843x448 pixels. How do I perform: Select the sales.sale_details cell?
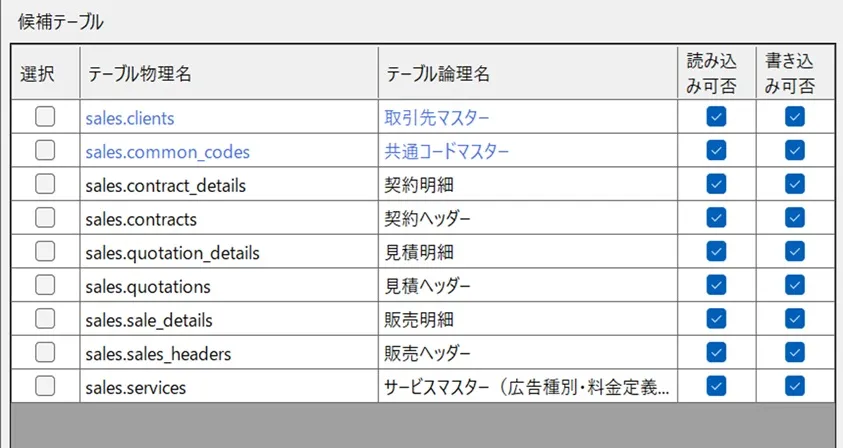pos(229,319)
